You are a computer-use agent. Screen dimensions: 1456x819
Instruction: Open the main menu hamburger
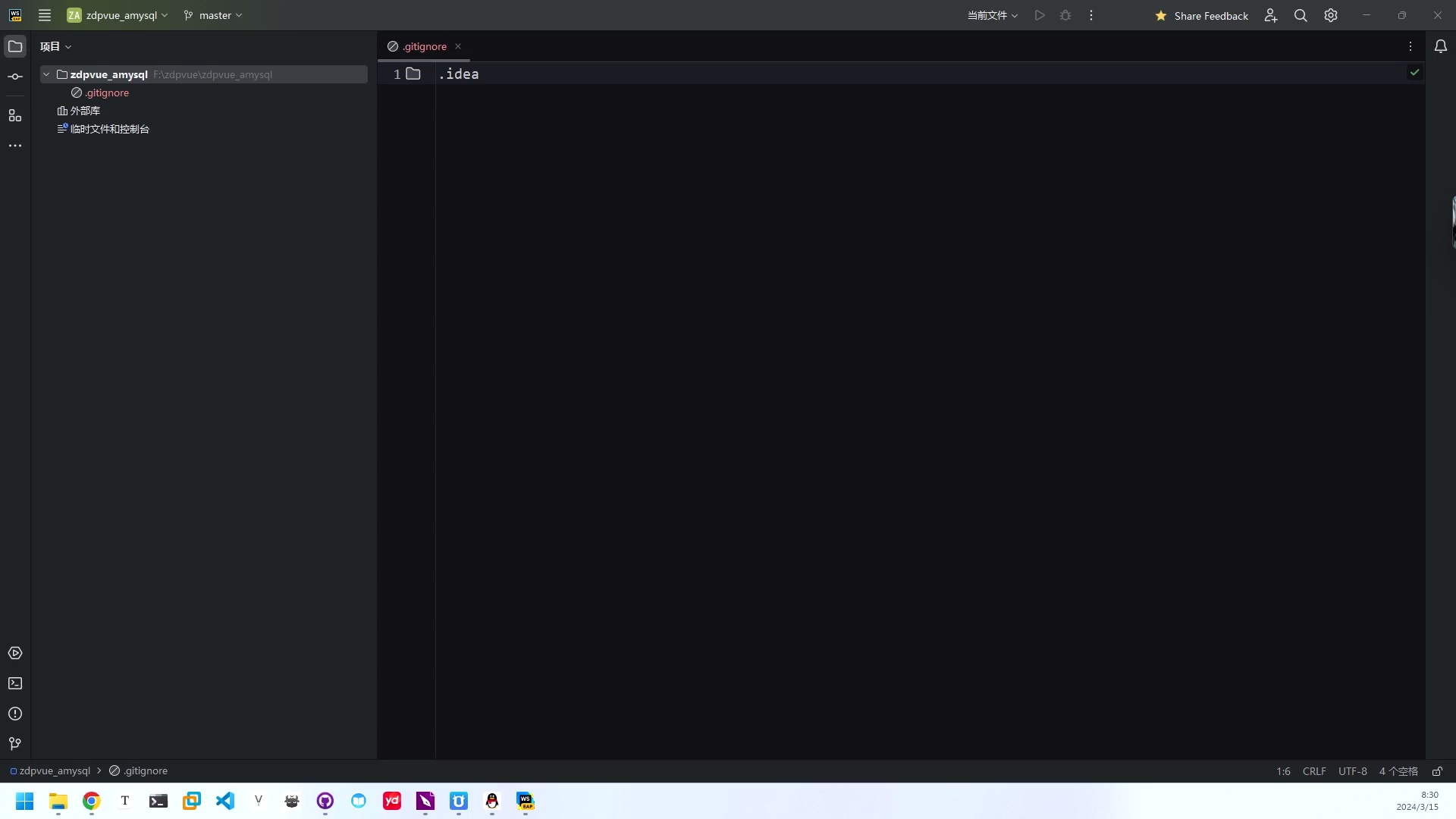coord(45,15)
